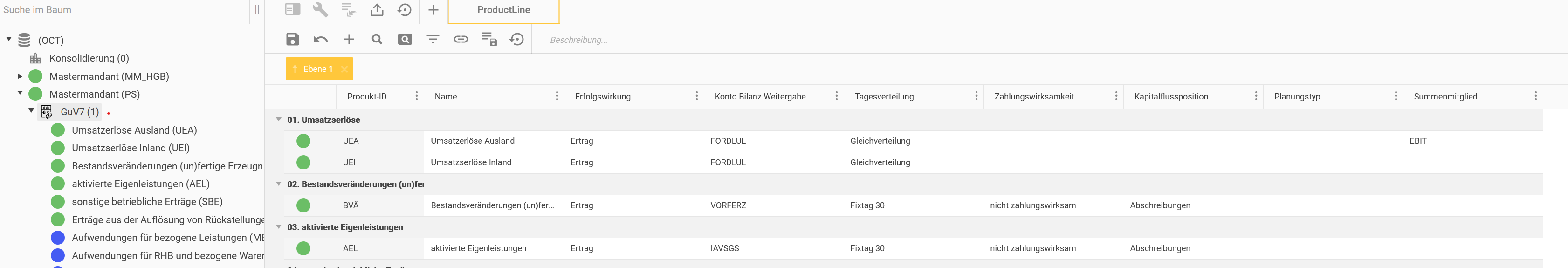This screenshot has width=1568, height=268.
Task: Select Umsatzserlöse Inland (UEI) in tree
Action: click(130, 148)
